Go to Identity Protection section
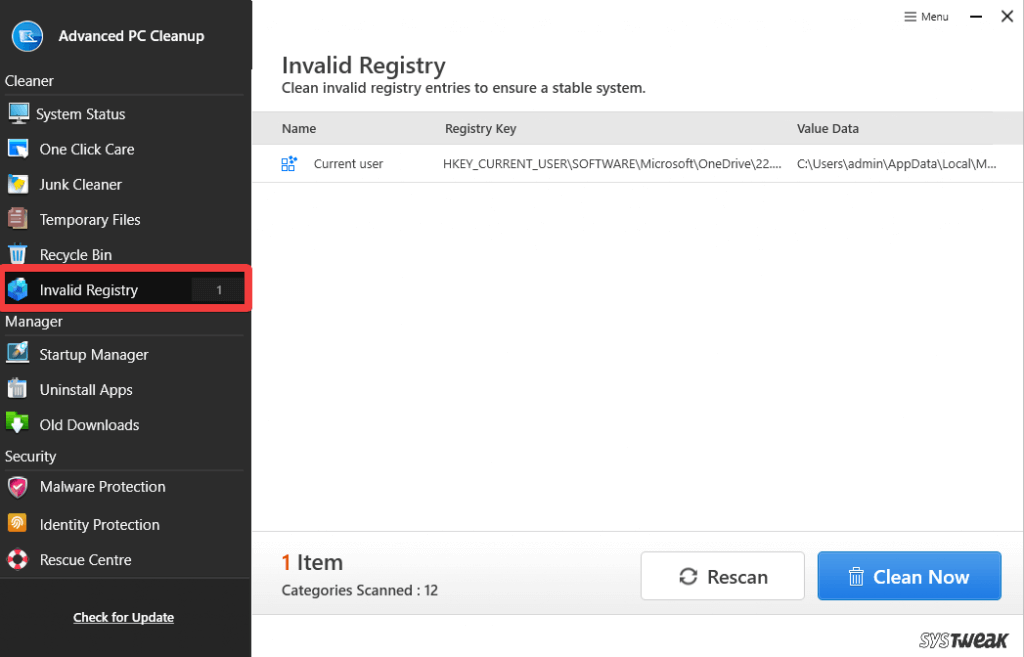The image size is (1024, 657). click(x=99, y=524)
